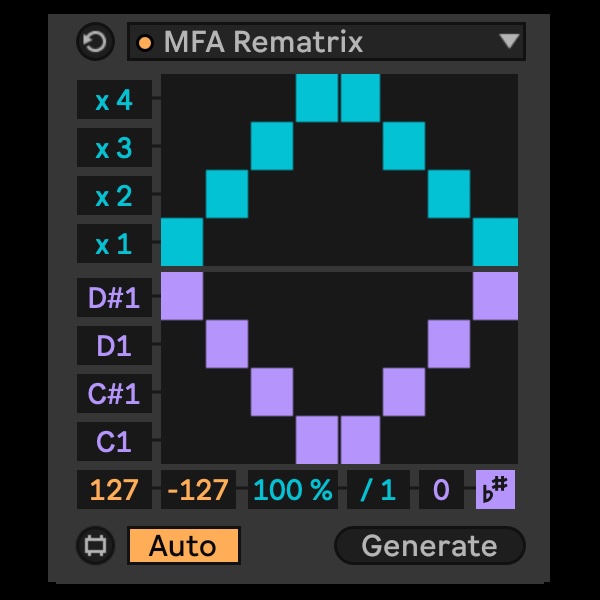Adjust the 100 % amount field

(x=292, y=490)
